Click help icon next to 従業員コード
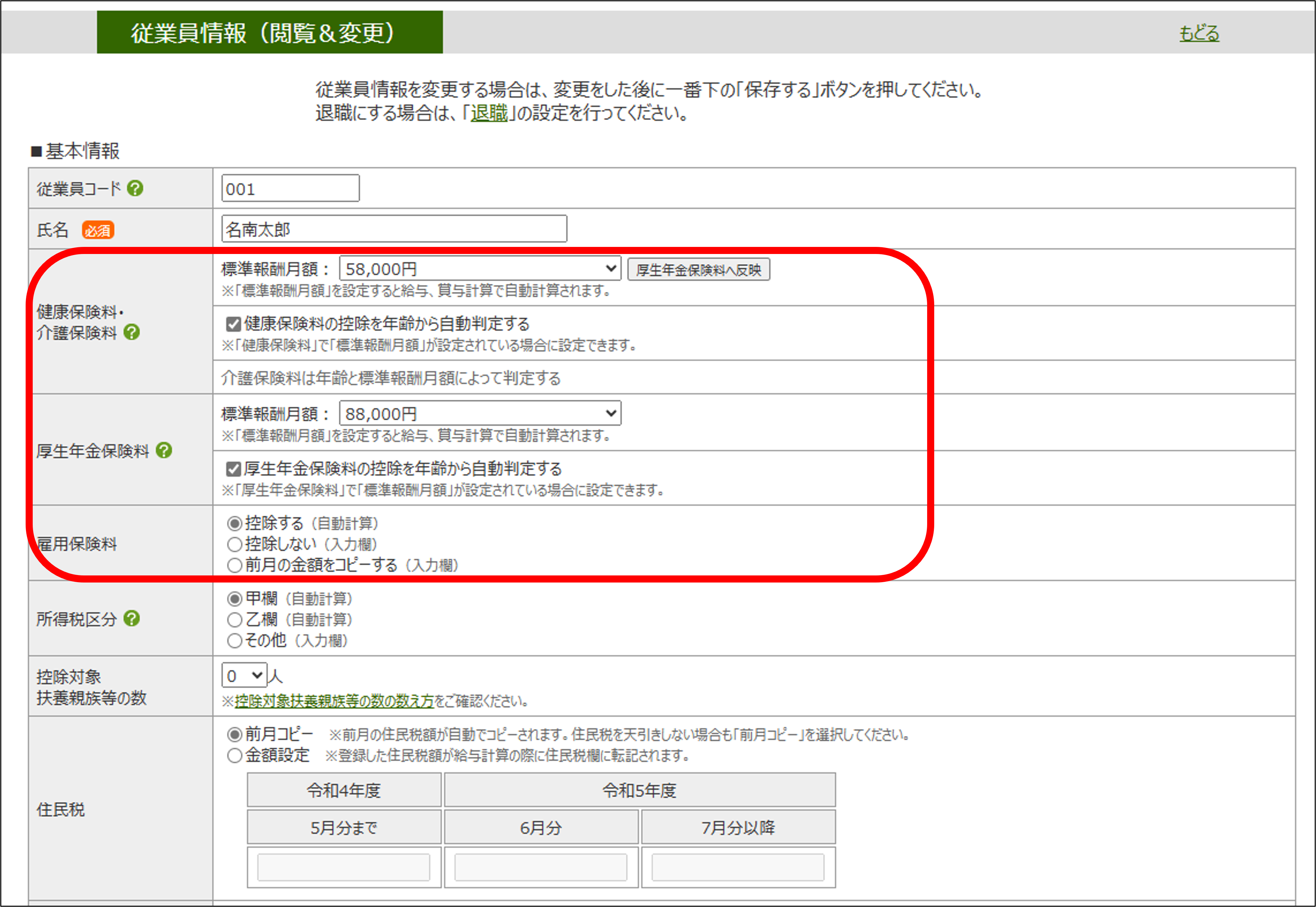 click(135, 188)
